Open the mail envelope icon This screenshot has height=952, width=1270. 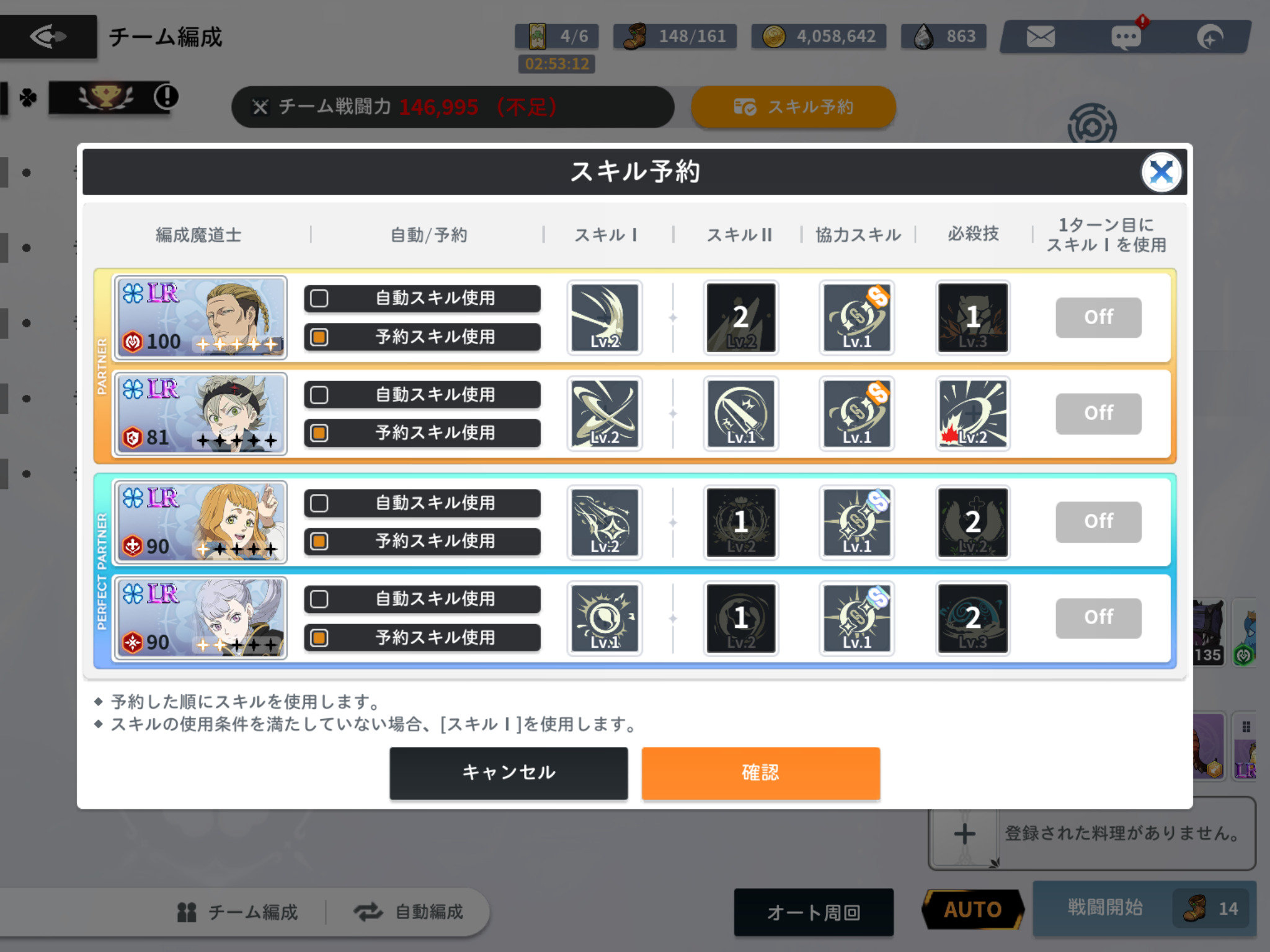coord(1041,37)
